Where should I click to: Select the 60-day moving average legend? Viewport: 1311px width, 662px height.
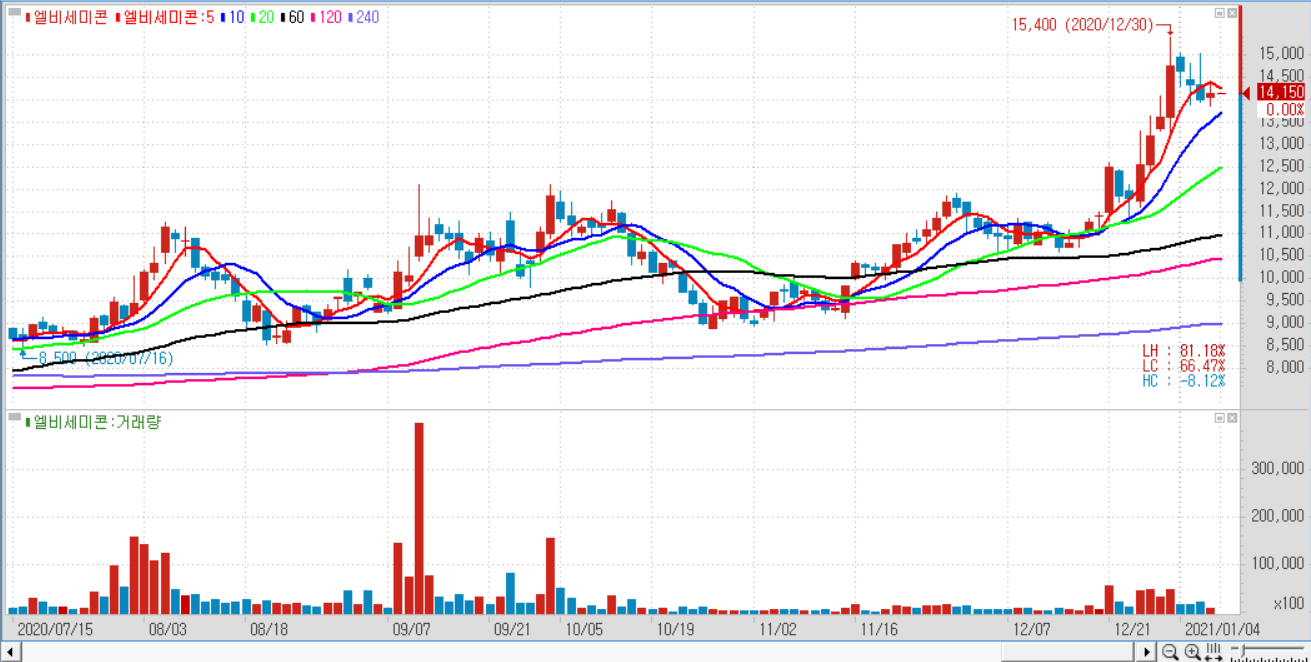292,17
